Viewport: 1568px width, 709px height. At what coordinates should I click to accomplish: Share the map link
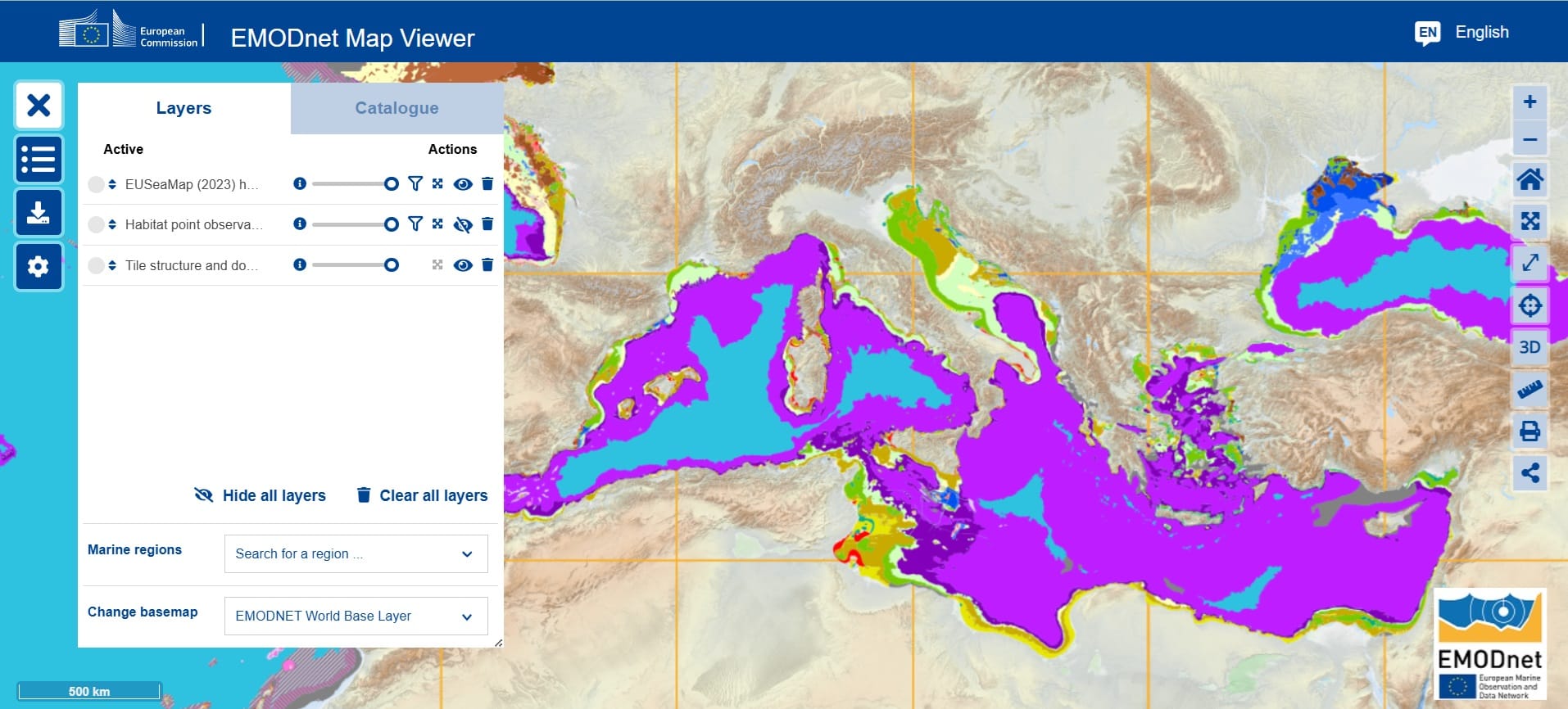pos(1529,473)
